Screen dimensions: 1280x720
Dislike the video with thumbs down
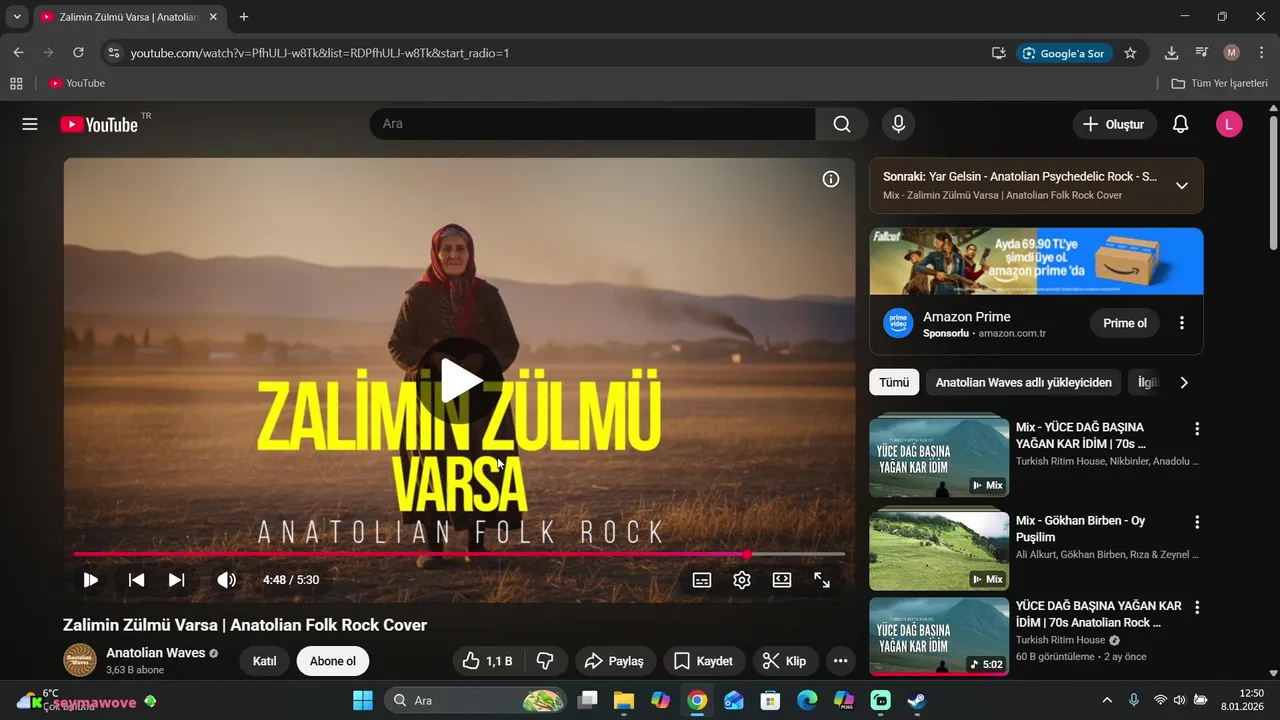click(545, 661)
